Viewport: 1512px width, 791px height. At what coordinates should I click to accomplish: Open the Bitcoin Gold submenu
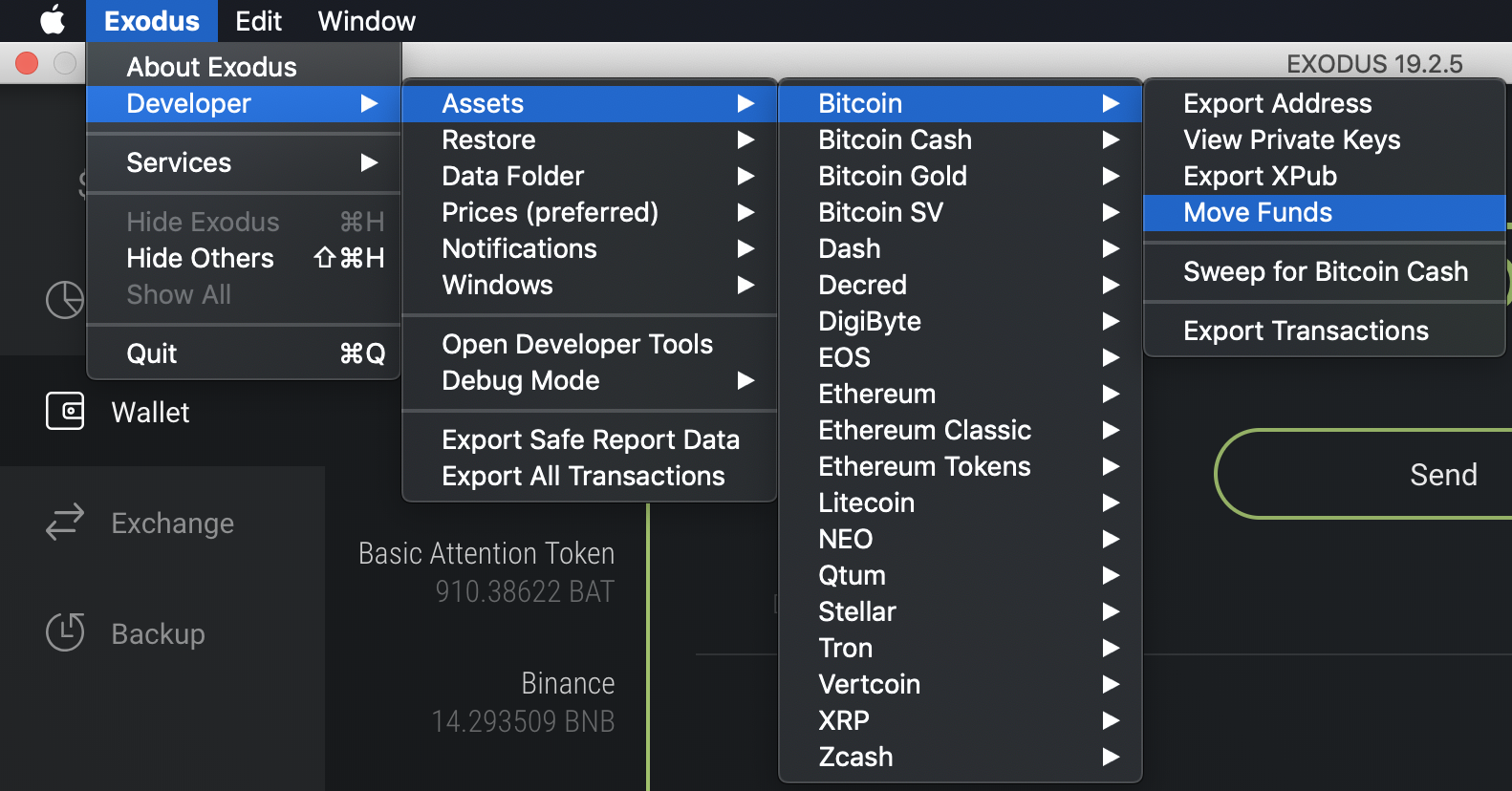pos(961,176)
